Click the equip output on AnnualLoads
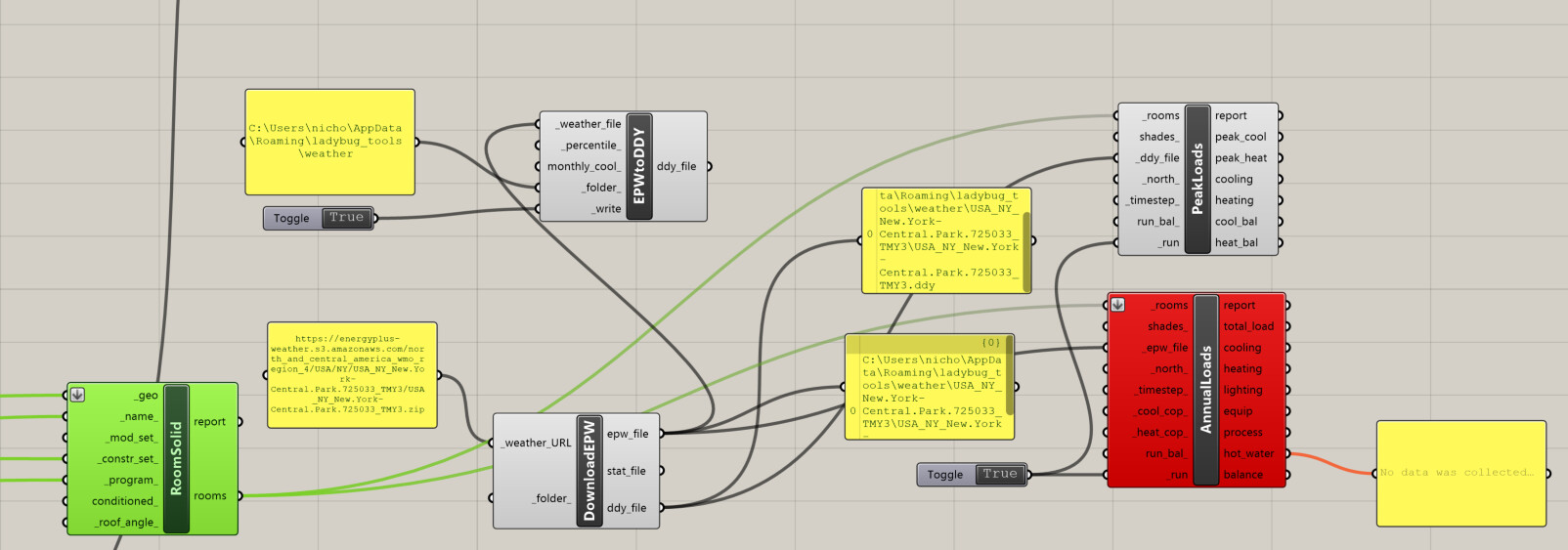The image size is (1568, 550). pos(1238,411)
